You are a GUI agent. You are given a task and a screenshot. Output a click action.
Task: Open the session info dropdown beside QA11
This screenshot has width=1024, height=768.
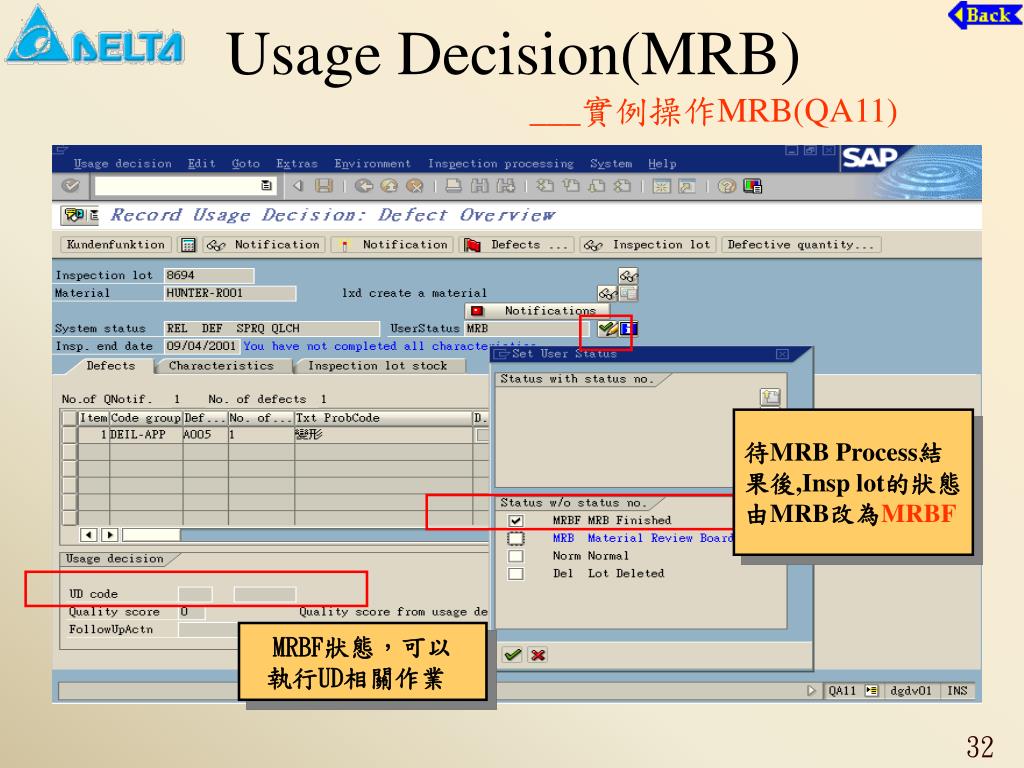[x=872, y=690]
